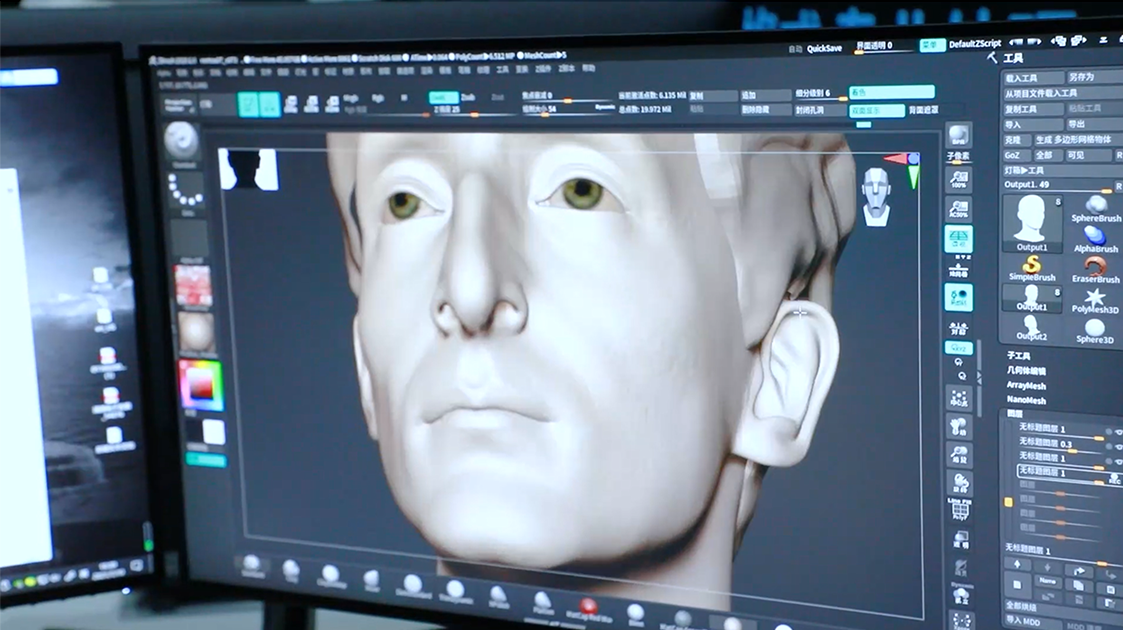
Task: Click the Transp transparency icon
Action: (x=960, y=538)
